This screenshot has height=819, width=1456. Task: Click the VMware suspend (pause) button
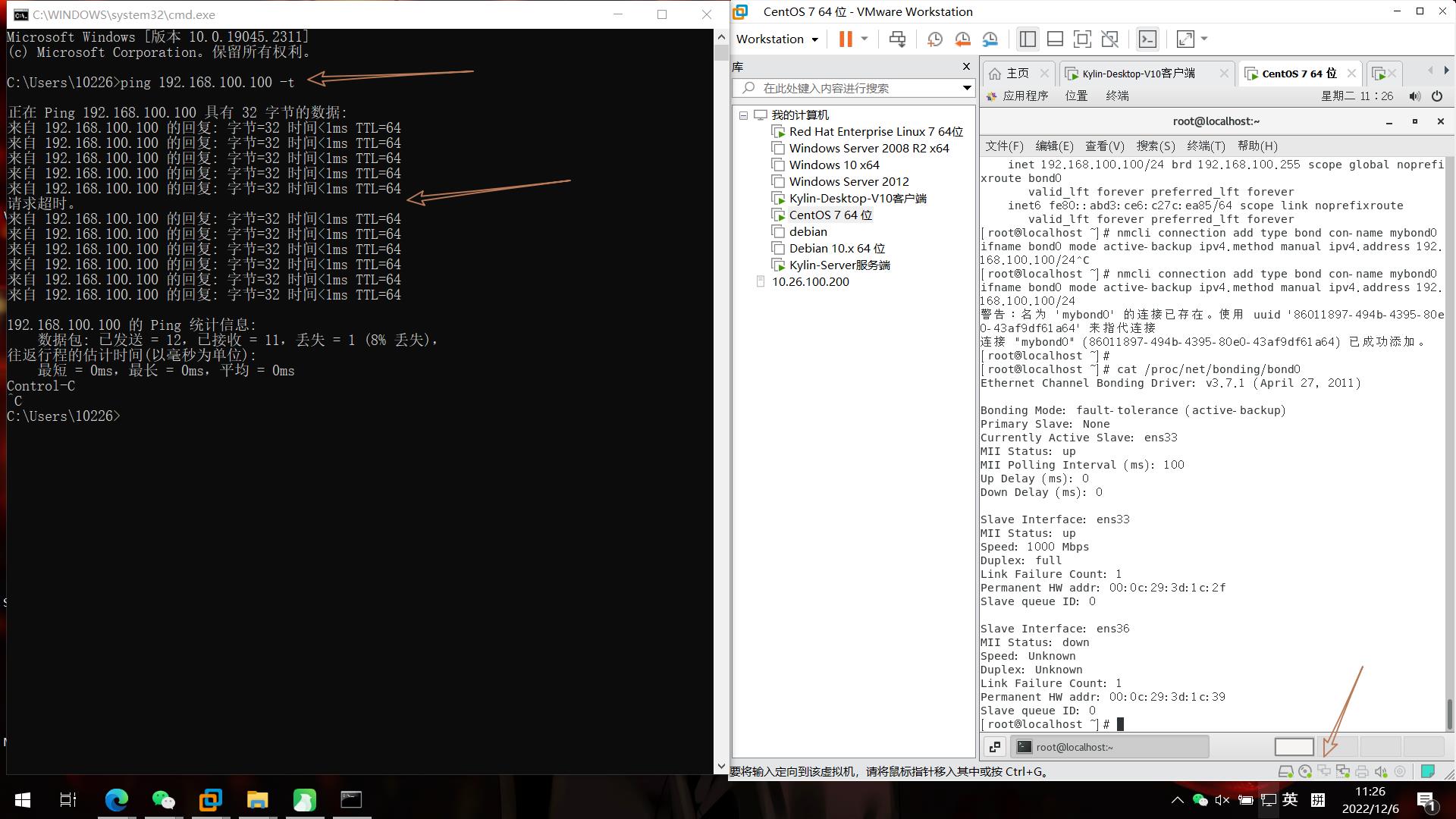846,39
